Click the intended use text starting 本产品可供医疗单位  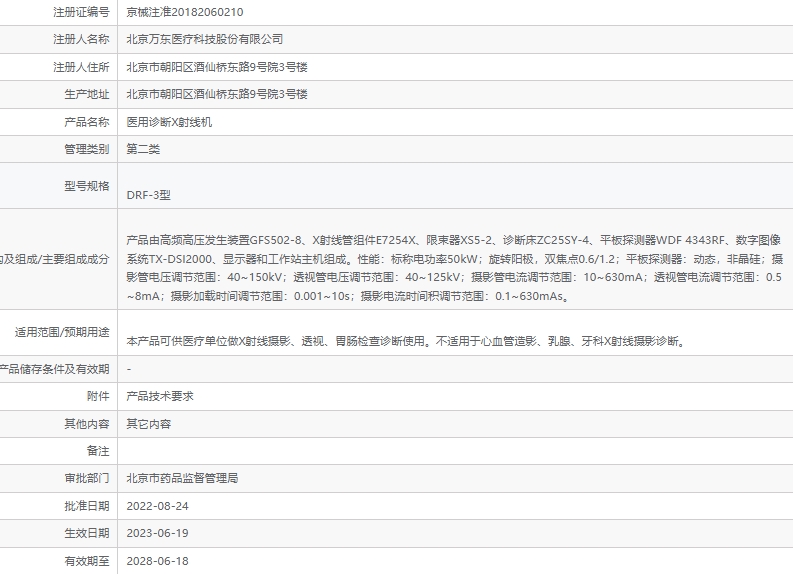[407, 341]
